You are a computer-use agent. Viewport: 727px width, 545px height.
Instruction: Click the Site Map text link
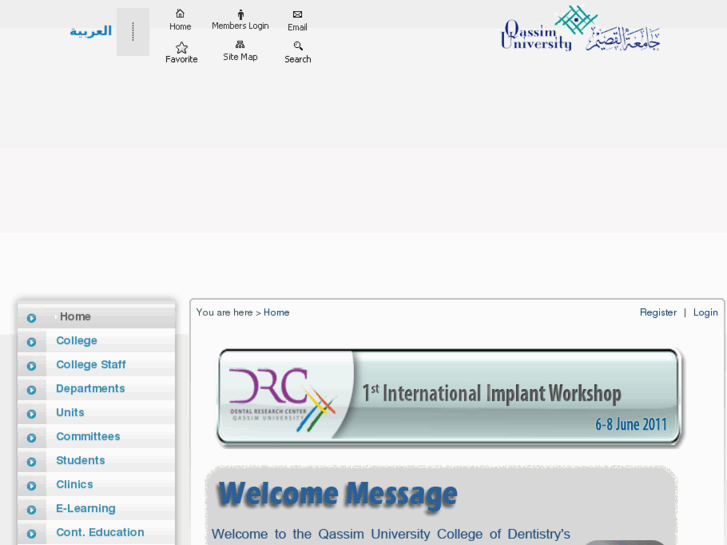point(240,57)
